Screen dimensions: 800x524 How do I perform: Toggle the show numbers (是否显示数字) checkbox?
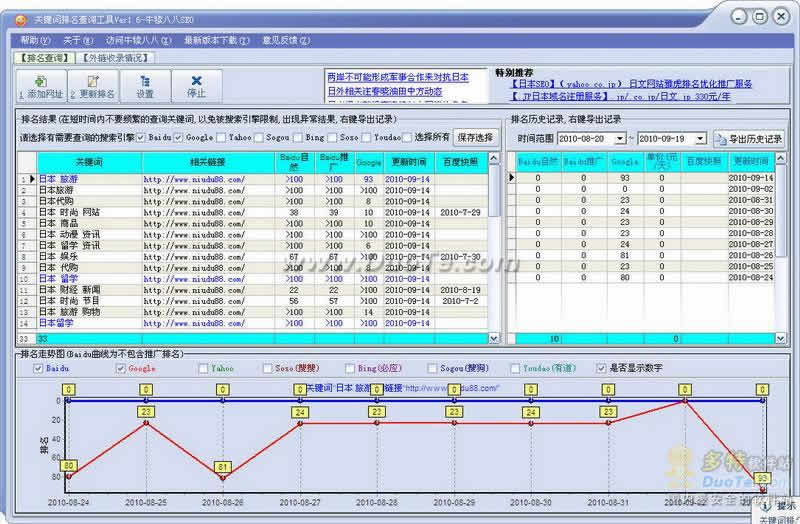602,368
